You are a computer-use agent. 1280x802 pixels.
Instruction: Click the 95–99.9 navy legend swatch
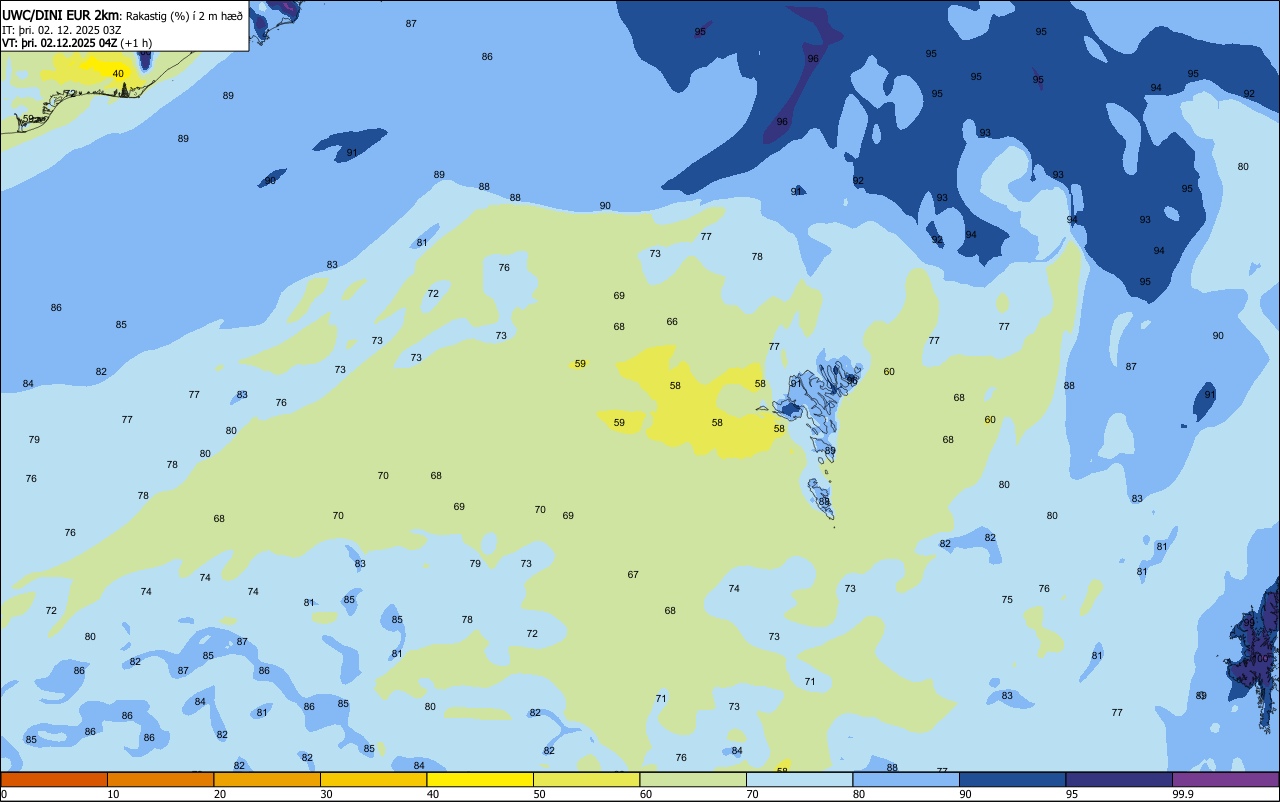(1119, 779)
